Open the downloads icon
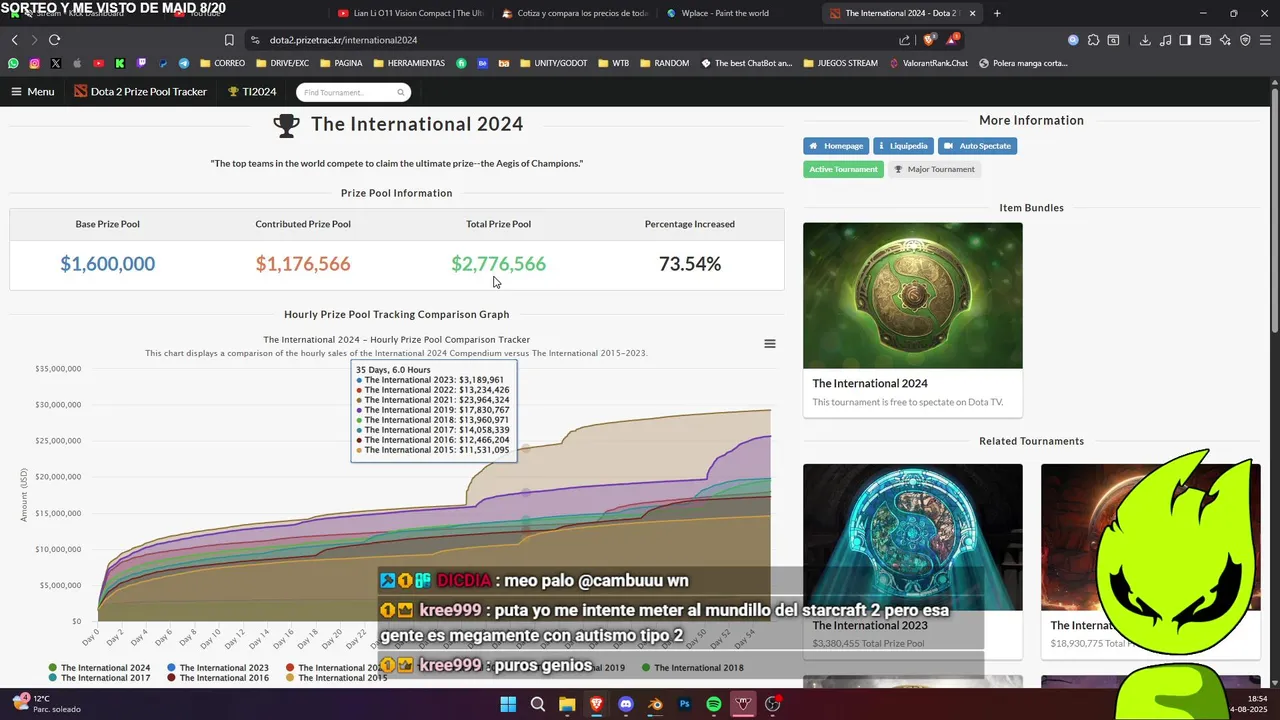 point(1145,40)
